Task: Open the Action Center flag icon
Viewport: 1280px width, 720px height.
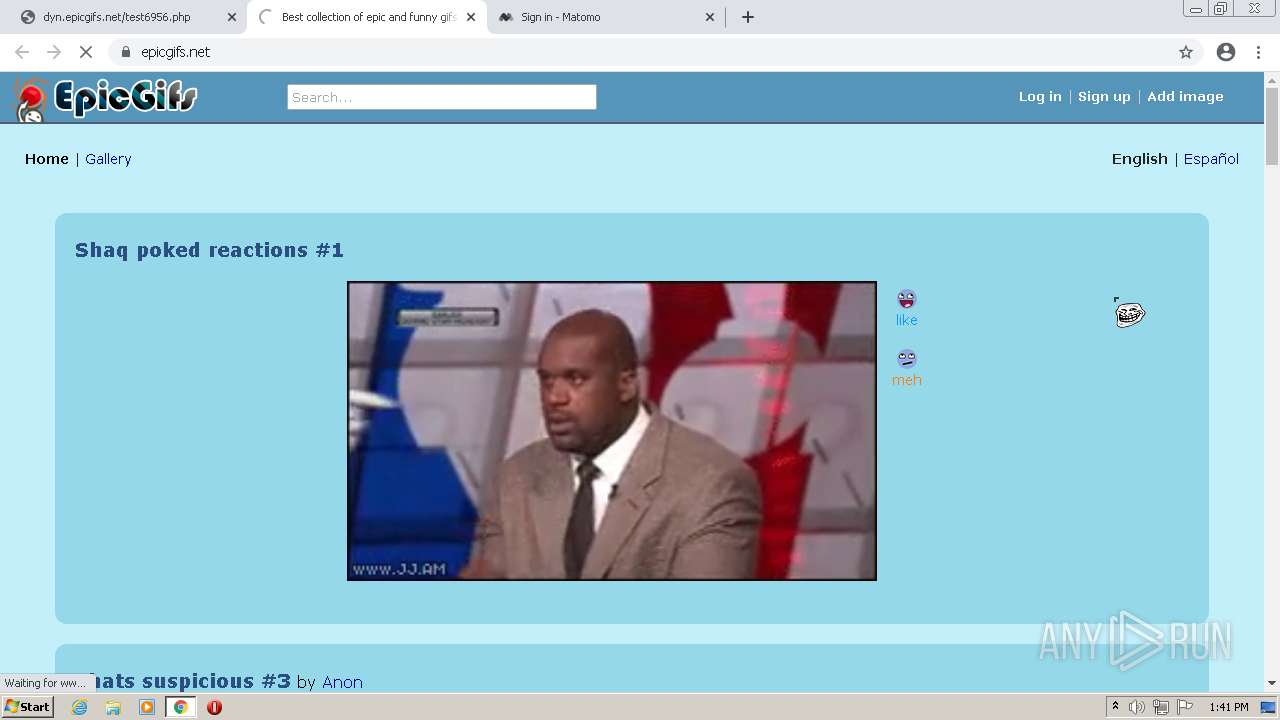Action: (1185, 707)
